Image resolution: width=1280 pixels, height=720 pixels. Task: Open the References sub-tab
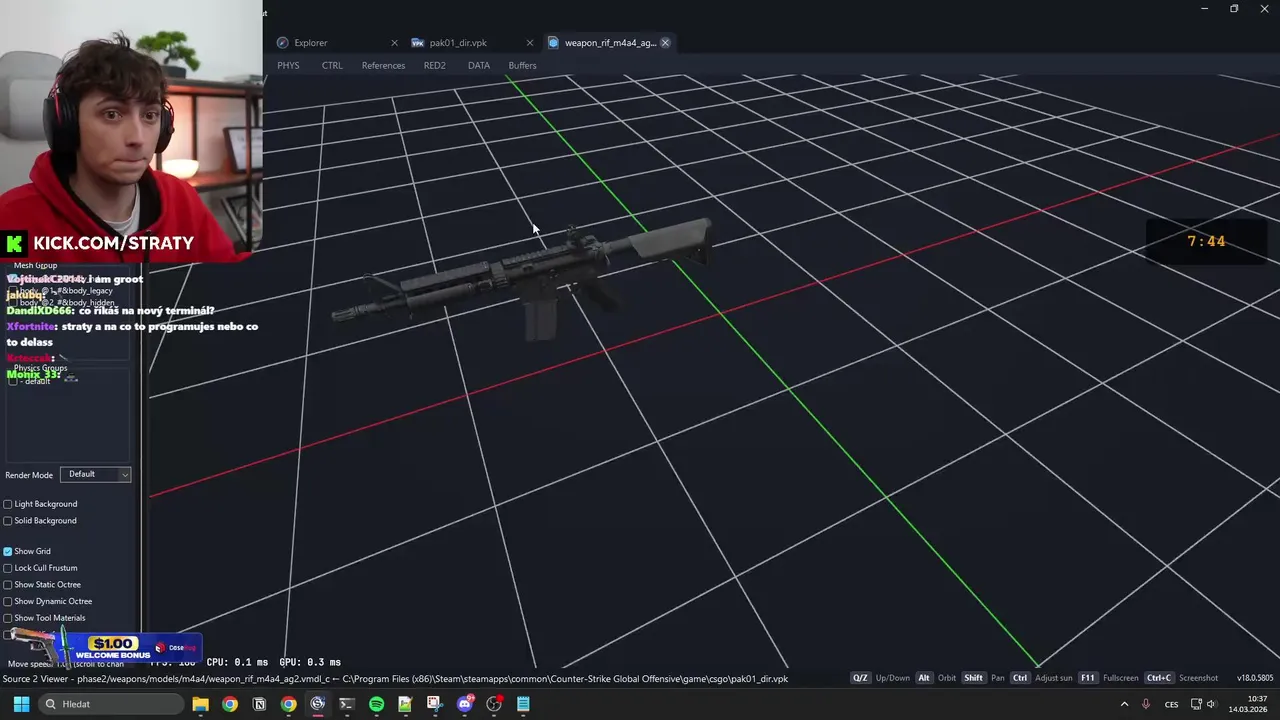click(x=383, y=66)
